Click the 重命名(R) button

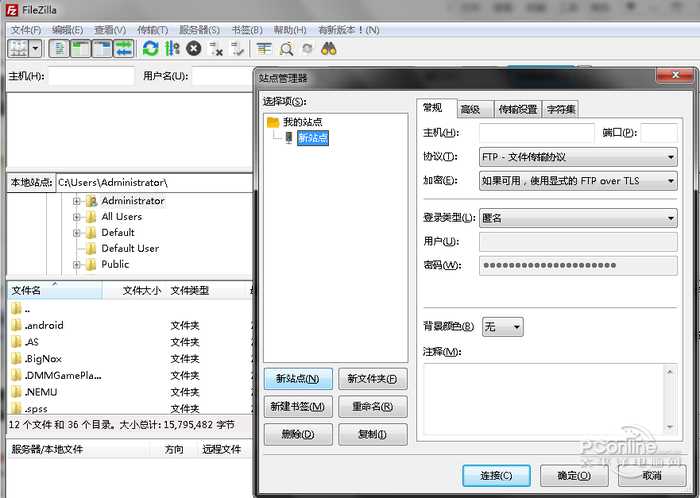point(372,407)
